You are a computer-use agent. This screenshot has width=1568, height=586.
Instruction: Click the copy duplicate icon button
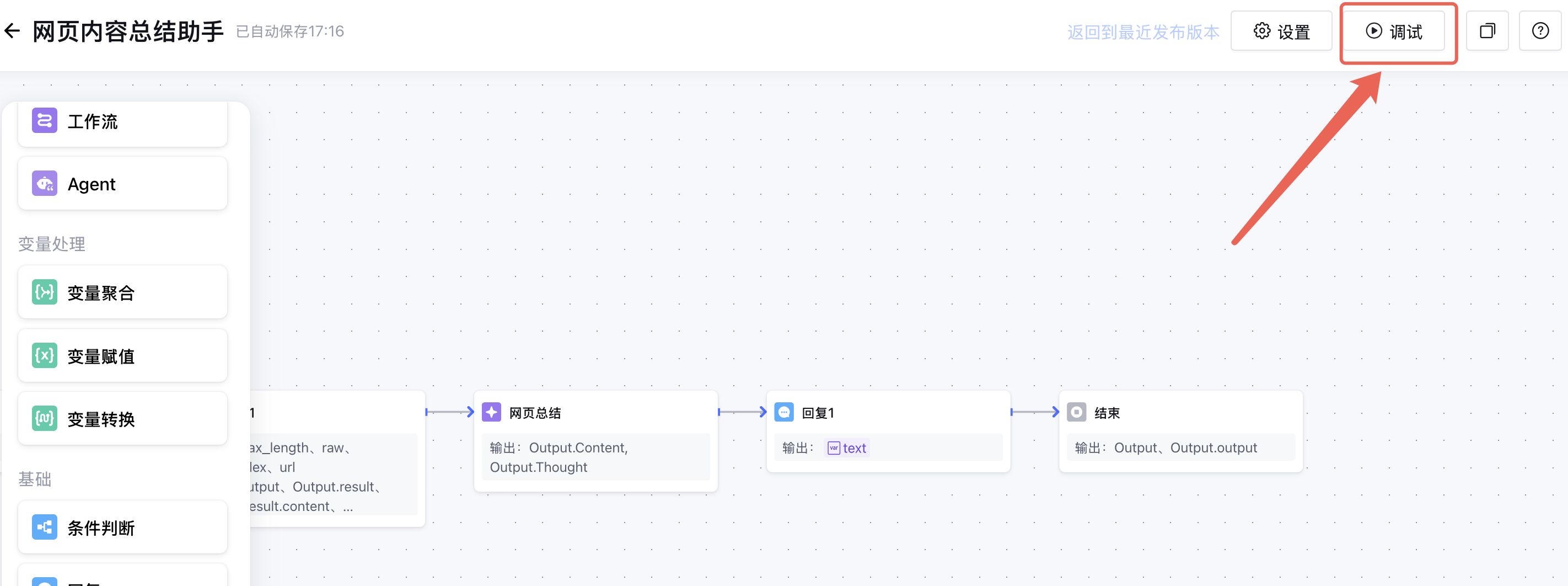click(1487, 31)
